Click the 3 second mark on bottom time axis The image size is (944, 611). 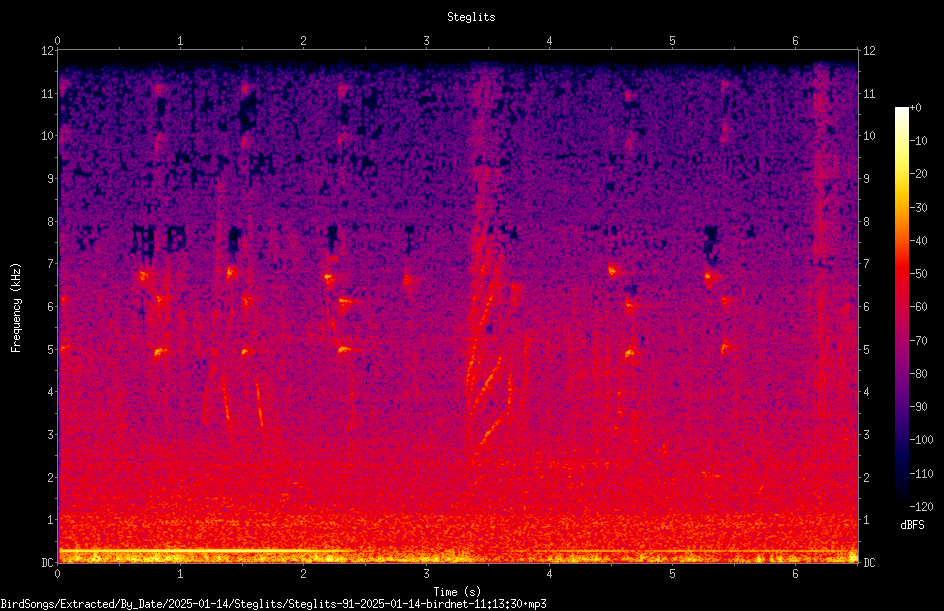coord(426,574)
